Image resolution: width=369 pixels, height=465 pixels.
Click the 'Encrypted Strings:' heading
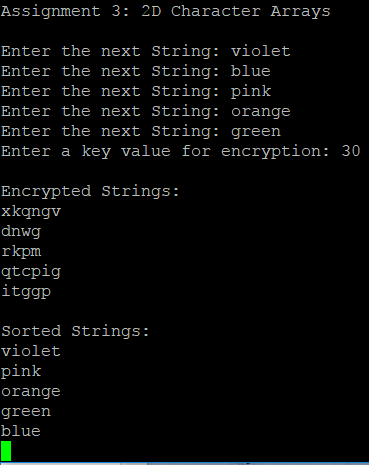click(x=90, y=192)
